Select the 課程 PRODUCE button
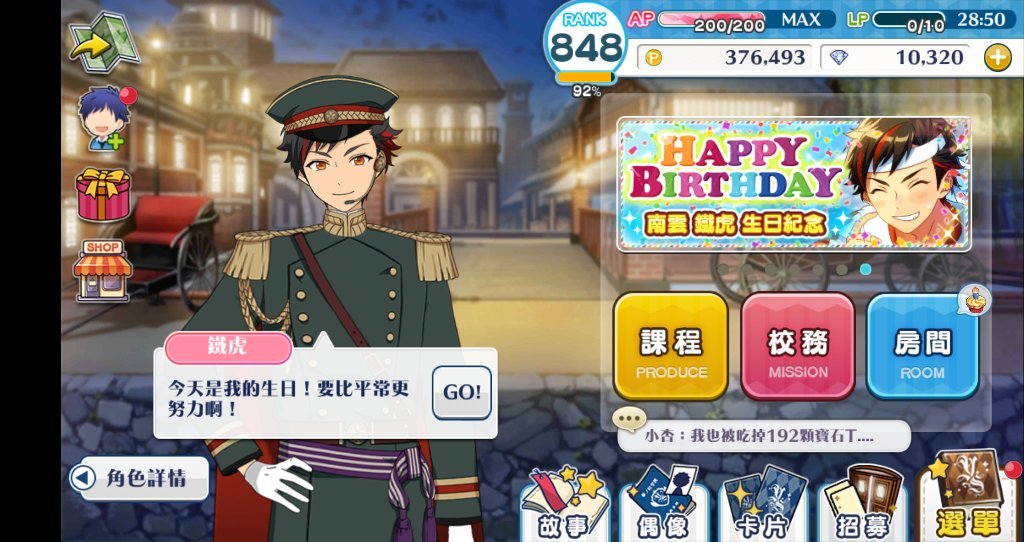This screenshot has width=1024, height=542. [x=671, y=347]
